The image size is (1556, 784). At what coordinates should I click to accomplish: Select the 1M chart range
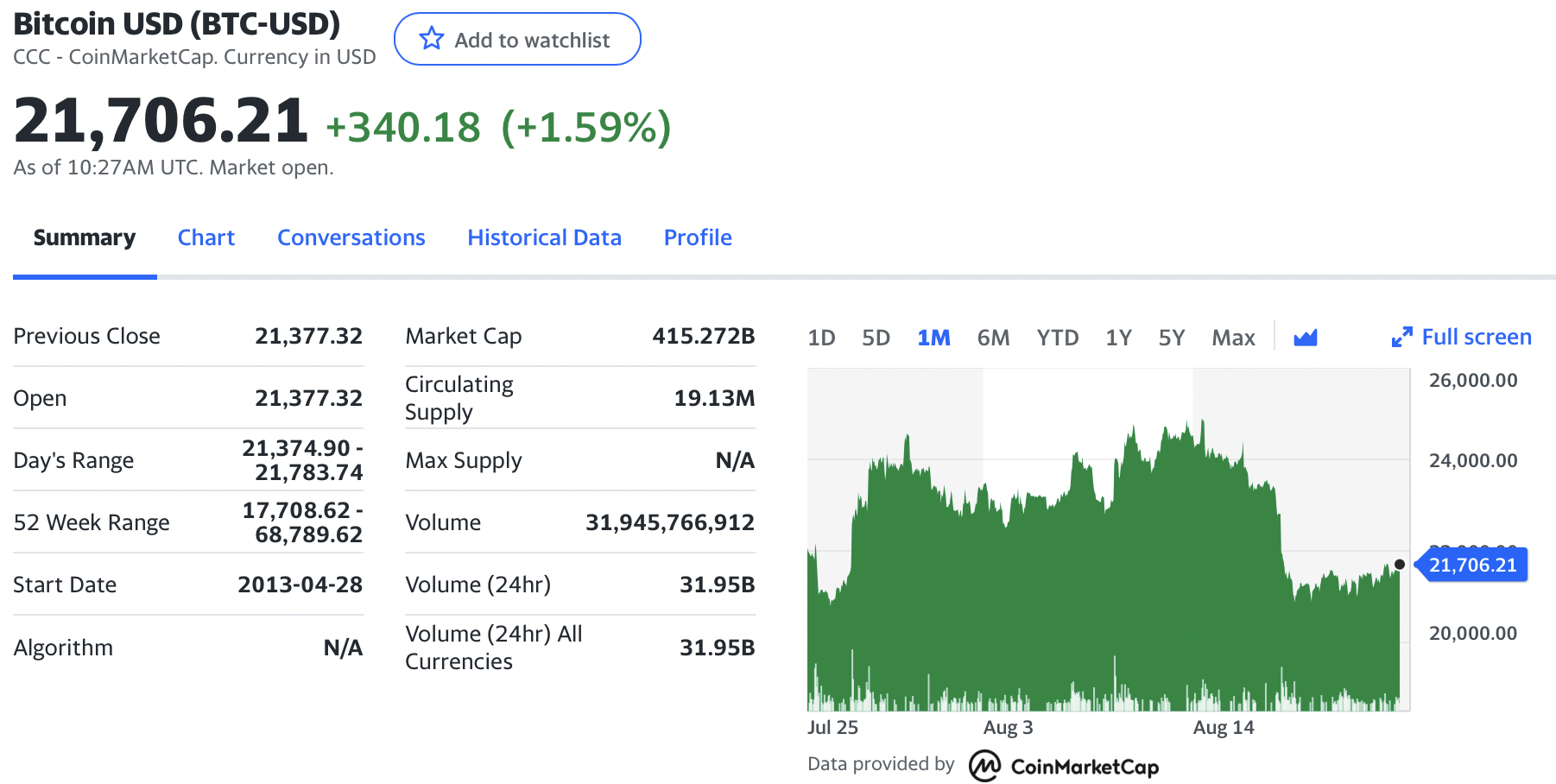(933, 338)
